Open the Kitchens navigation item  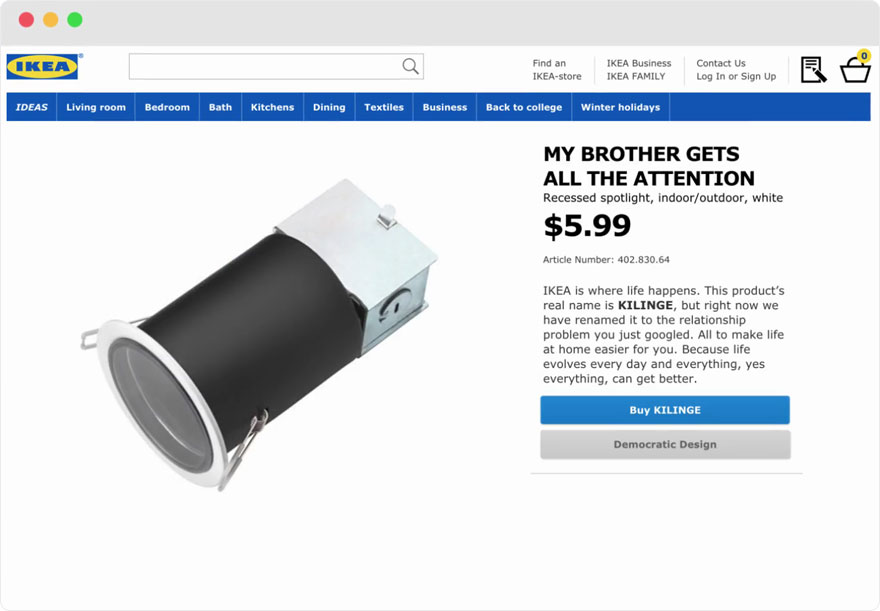272,107
